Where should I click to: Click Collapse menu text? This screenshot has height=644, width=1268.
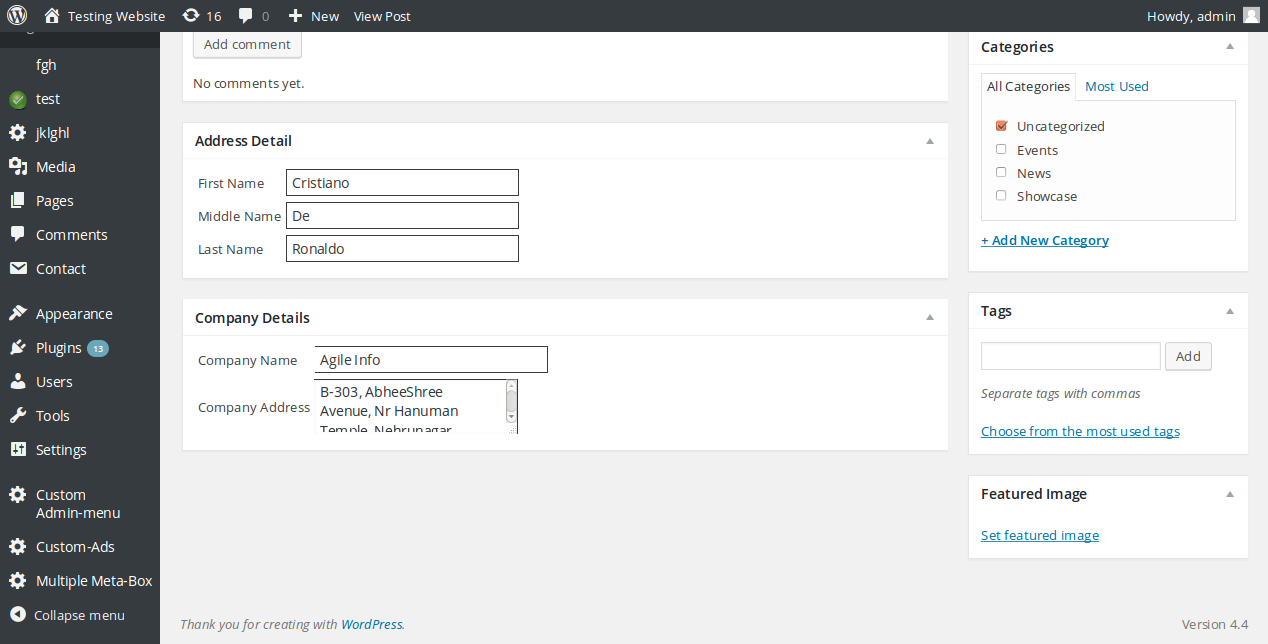pyautogui.click(x=80, y=615)
